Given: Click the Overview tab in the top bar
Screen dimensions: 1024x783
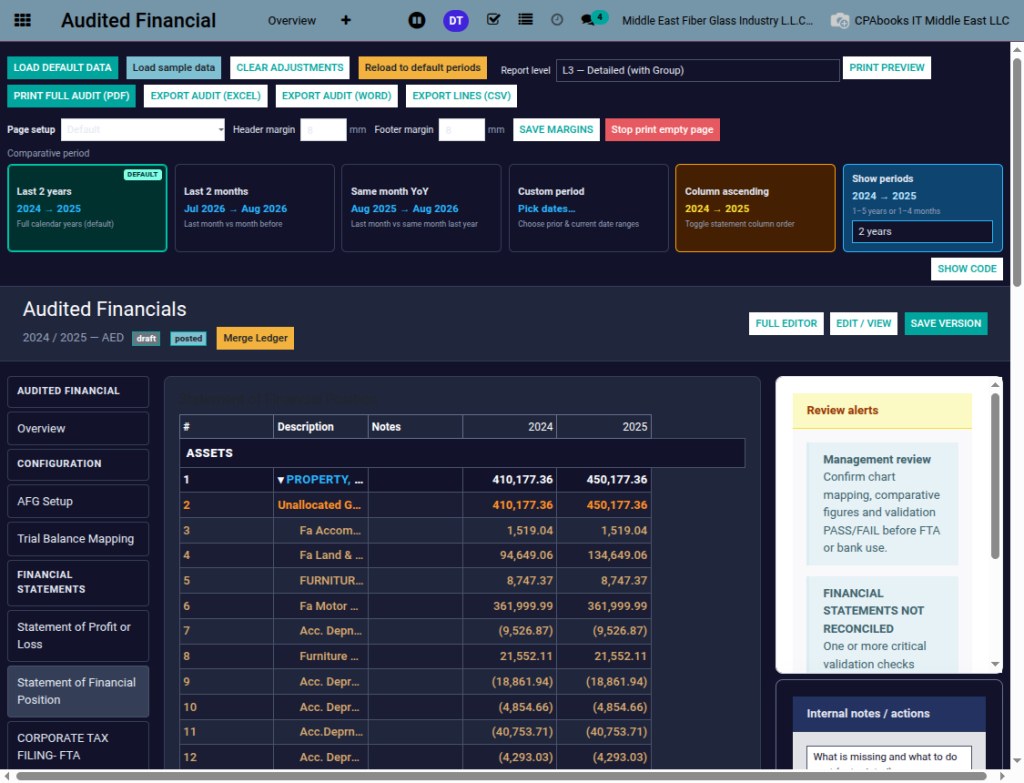Looking at the screenshot, I should (291, 20).
